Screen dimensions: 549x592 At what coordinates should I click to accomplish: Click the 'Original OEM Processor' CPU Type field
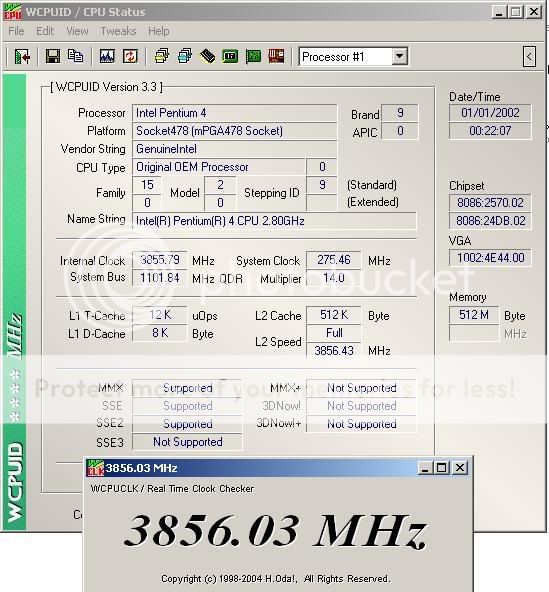tap(218, 167)
